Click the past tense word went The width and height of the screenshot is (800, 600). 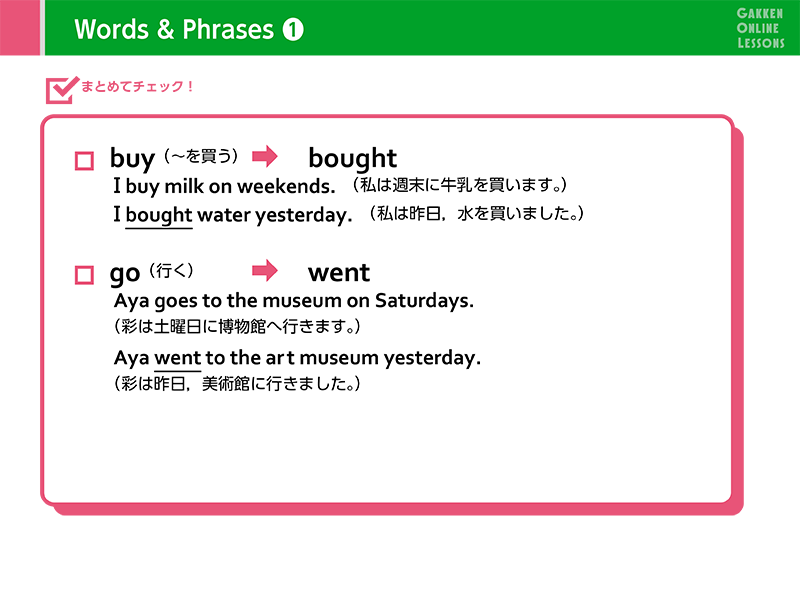(338, 272)
